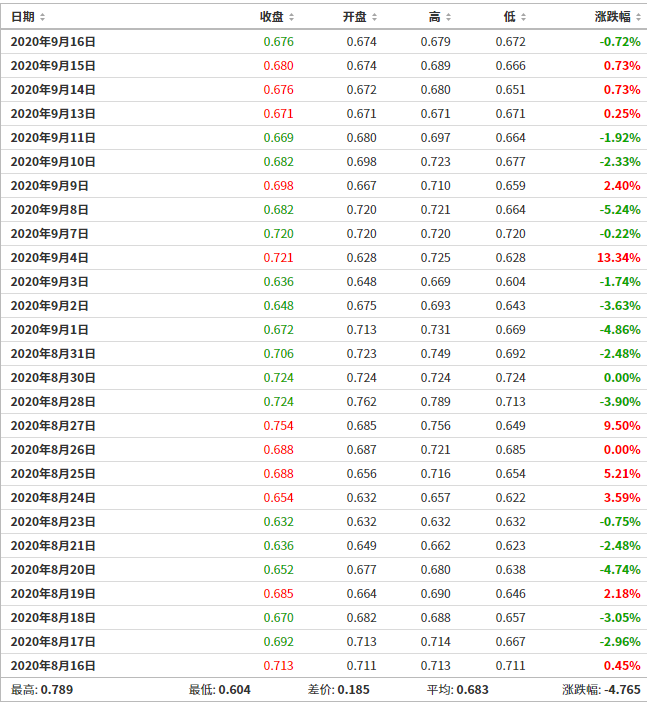Image resolution: width=647 pixels, height=704 pixels.
Task: Select the date cell 2020年9月11日
Action: tap(53, 138)
